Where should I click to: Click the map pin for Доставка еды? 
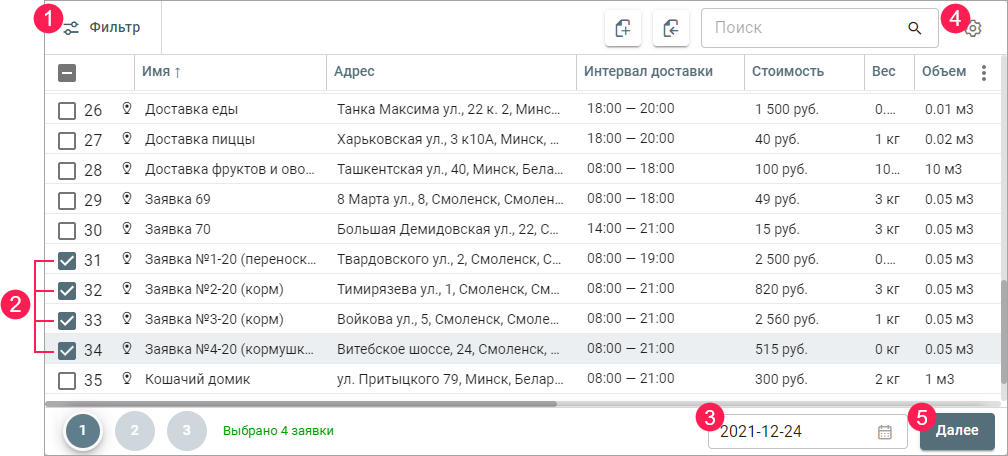pos(127,108)
